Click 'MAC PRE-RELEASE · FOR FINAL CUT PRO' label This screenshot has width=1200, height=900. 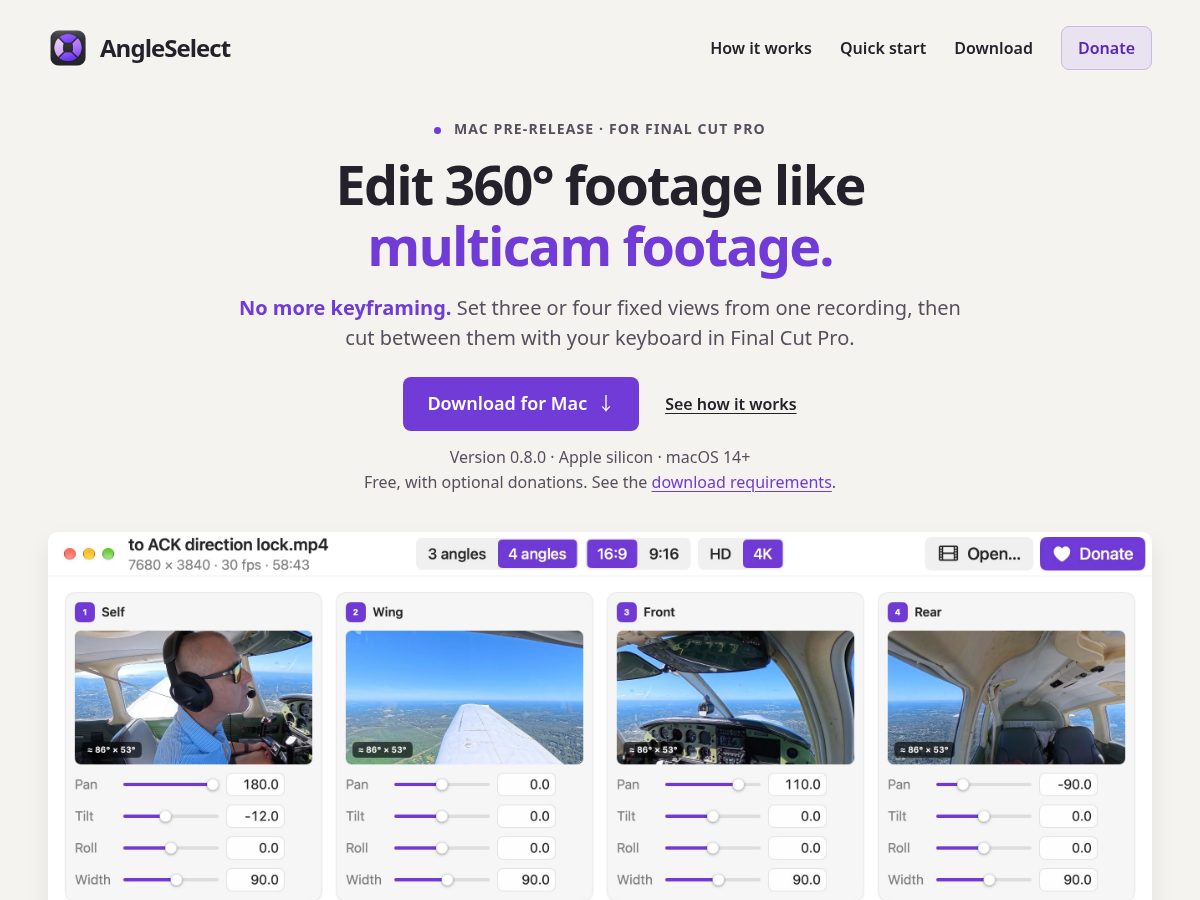(609, 129)
